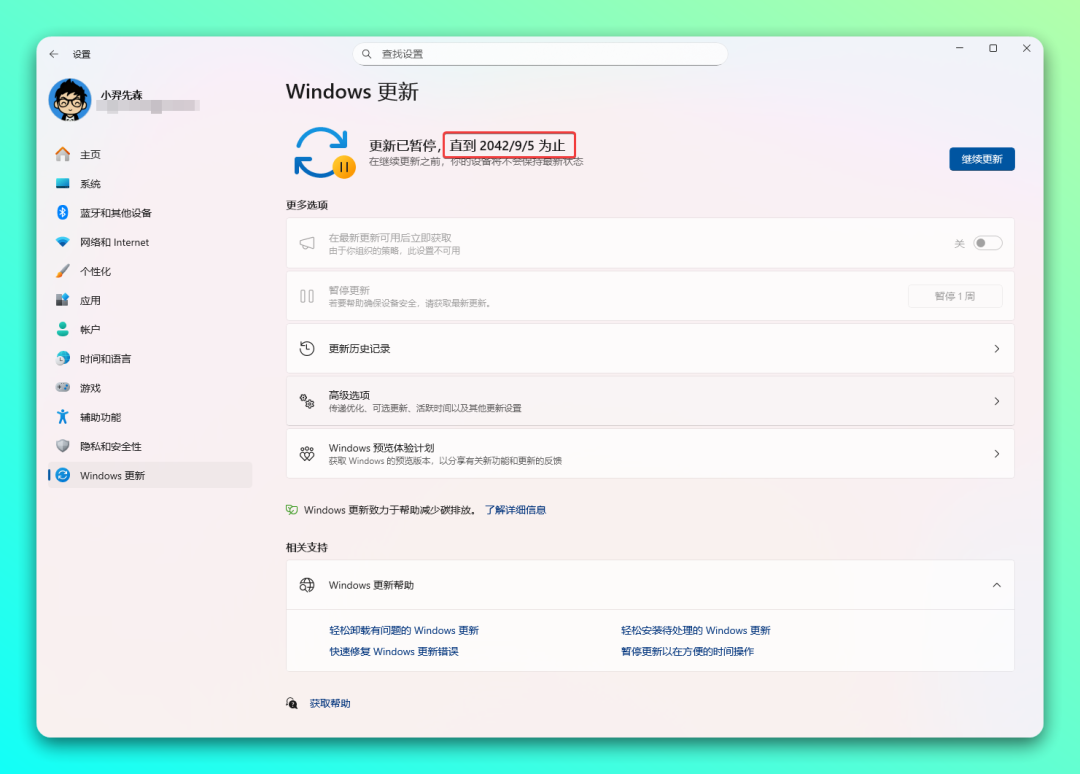
Task: Click the 查找设置 search box
Action: [540, 54]
